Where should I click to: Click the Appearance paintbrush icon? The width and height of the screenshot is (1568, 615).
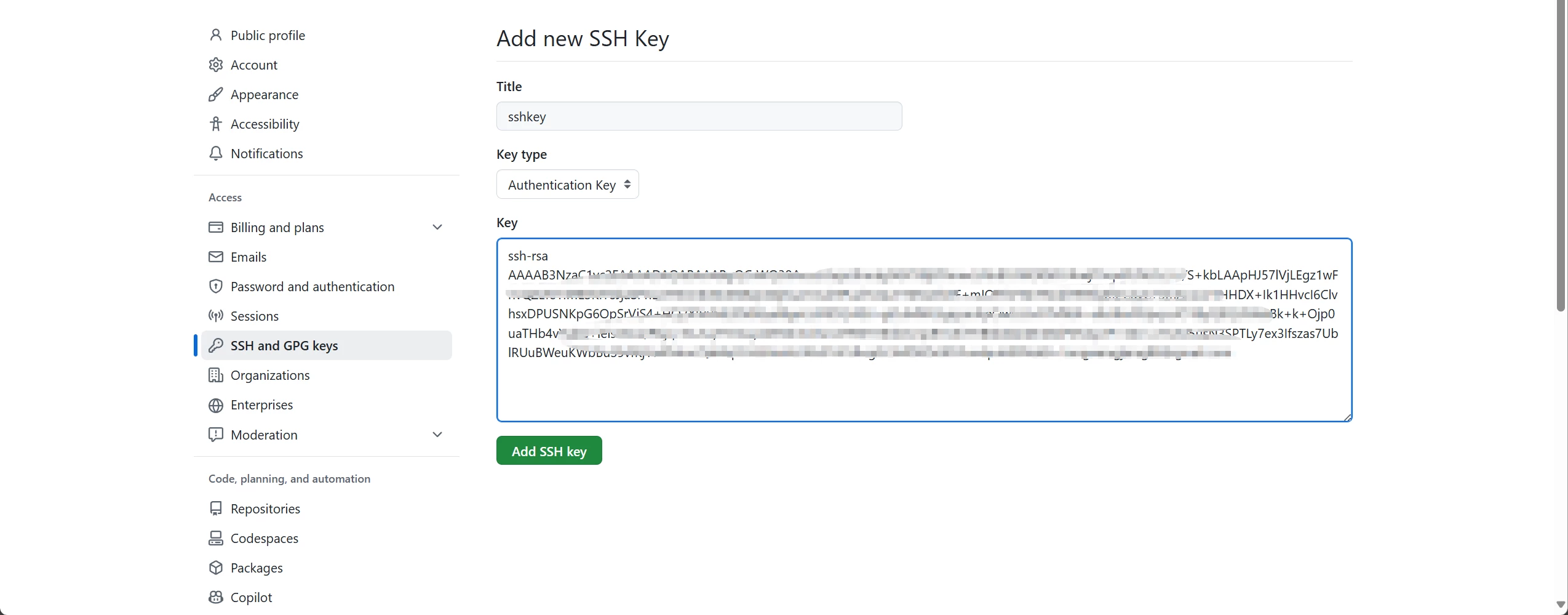(x=215, y=94)
